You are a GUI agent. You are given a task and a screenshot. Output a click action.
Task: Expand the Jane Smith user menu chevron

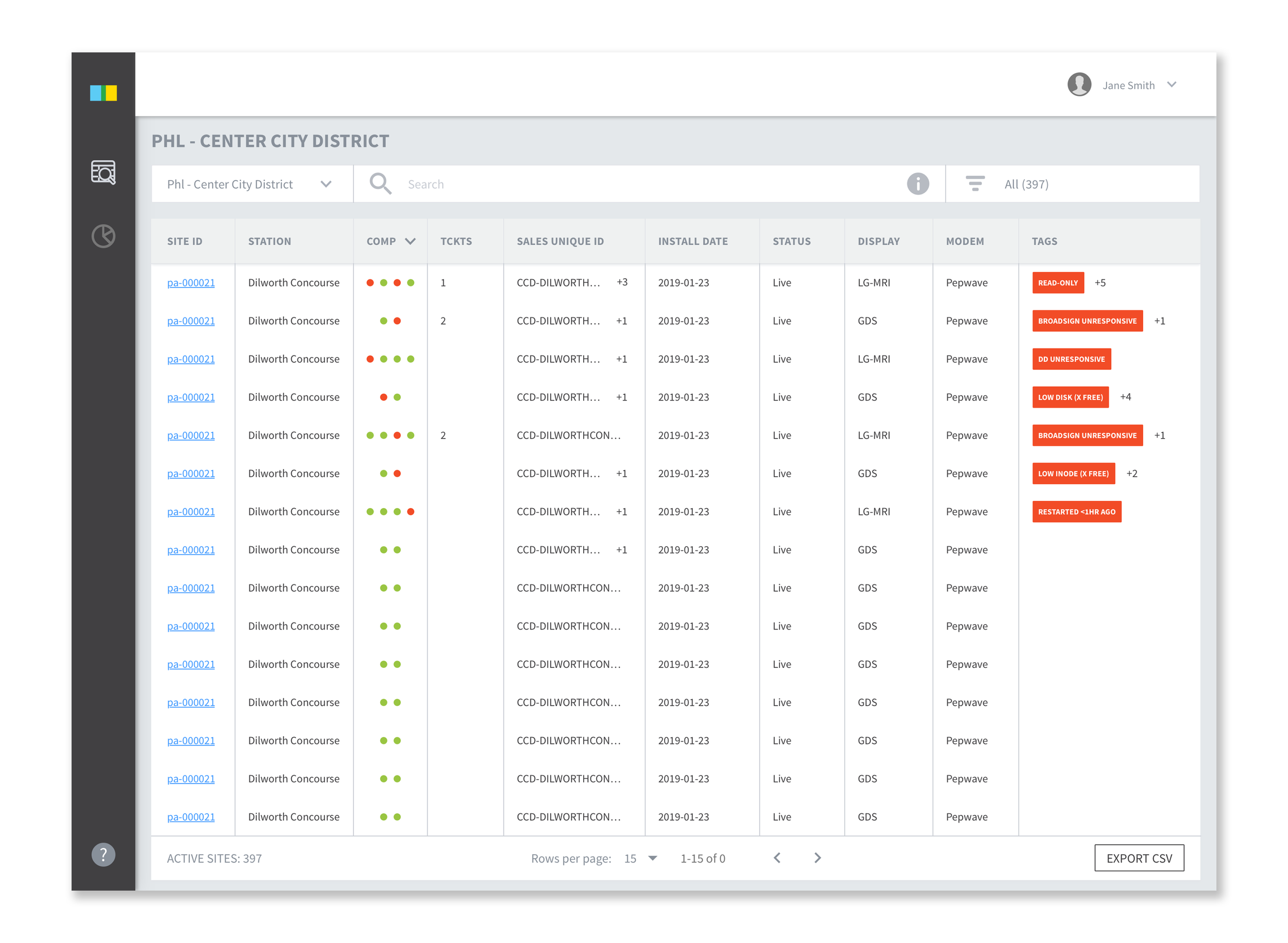1172,85
